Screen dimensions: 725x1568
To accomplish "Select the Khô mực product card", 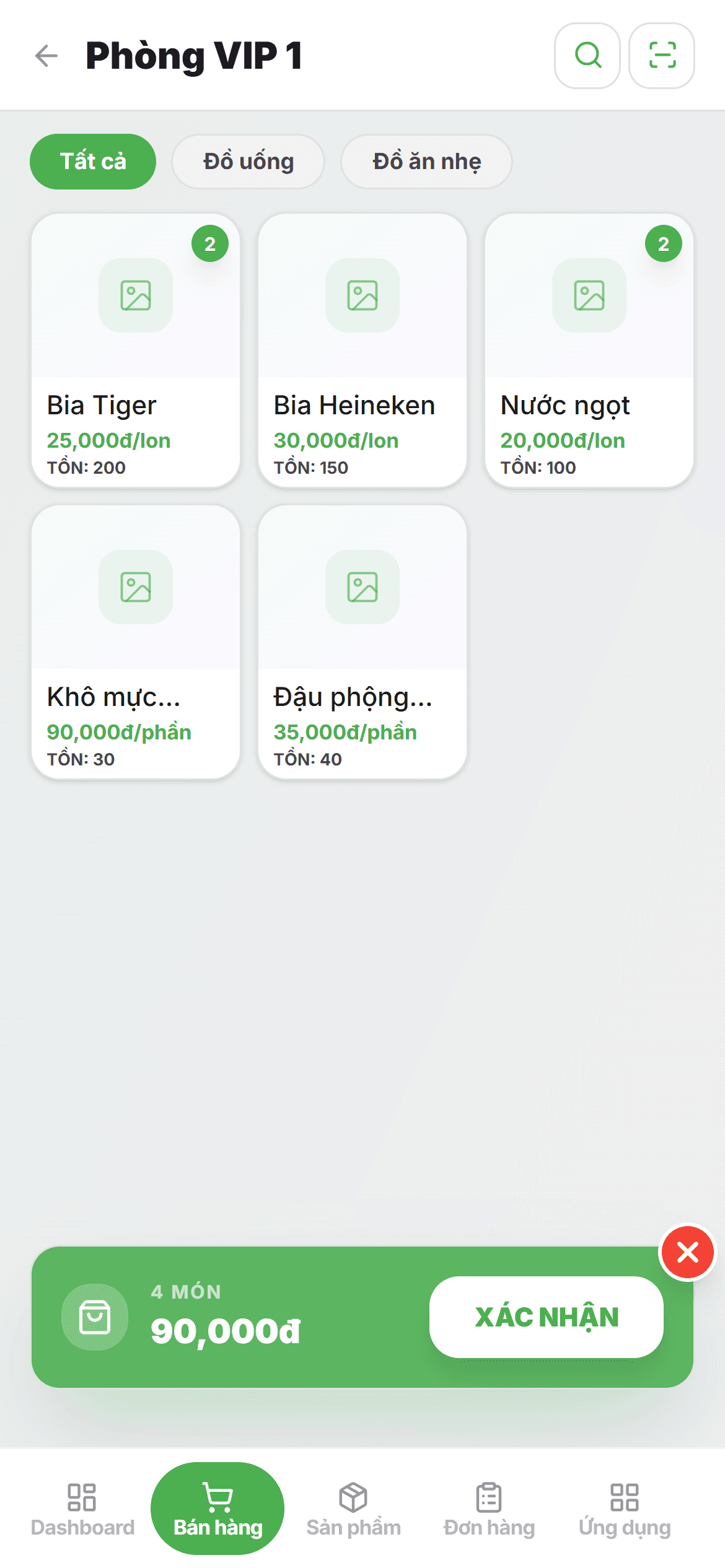I will click(136, 642).
